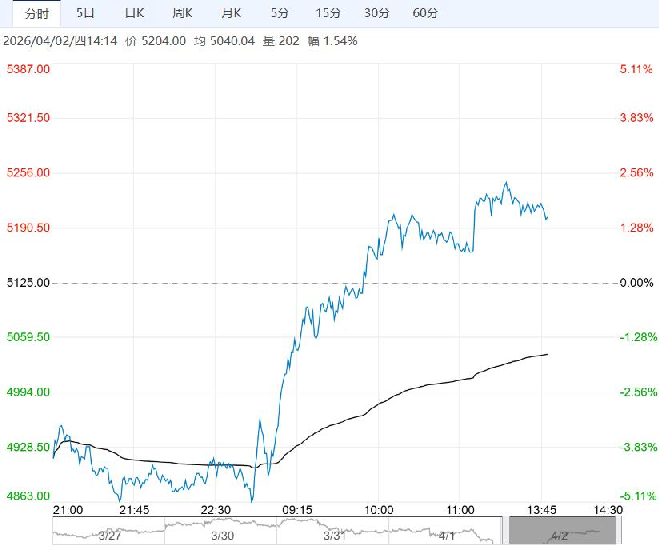Switch to the 周K weekly tab

(x=182, y=13)
